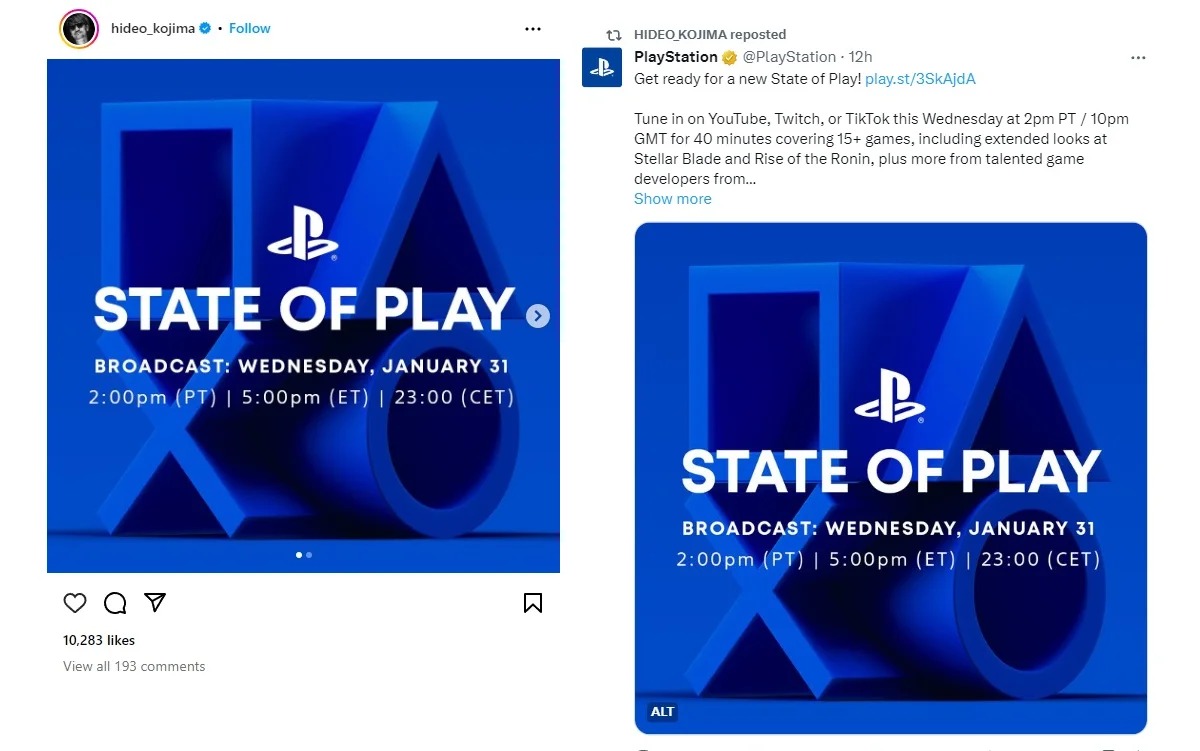The image size is (1200, 751).
Task: Toggle follow on hideo_kojima's profile
Action: pyautogui.click(x=249, y=28)
